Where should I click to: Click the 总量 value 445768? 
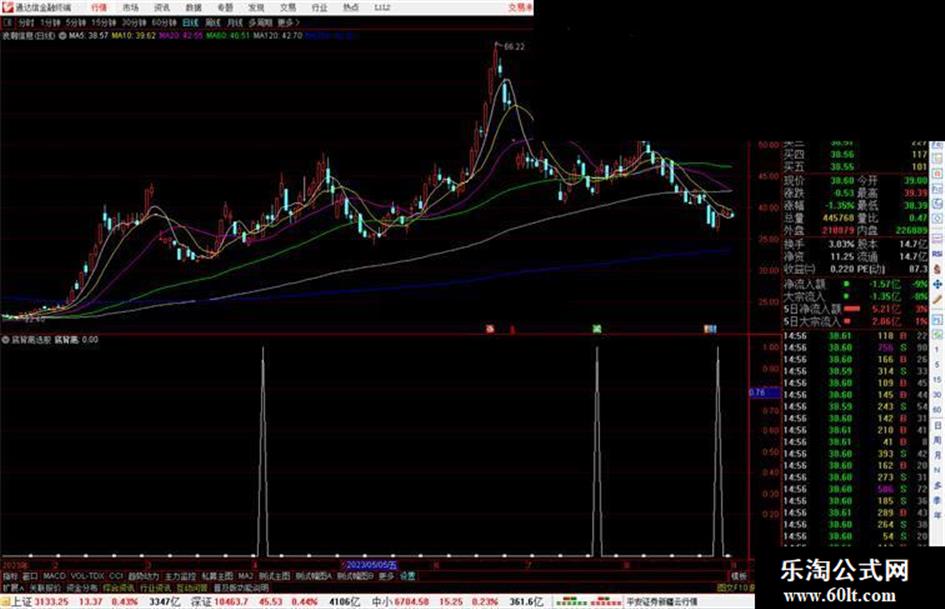click(x=838, y=218)
